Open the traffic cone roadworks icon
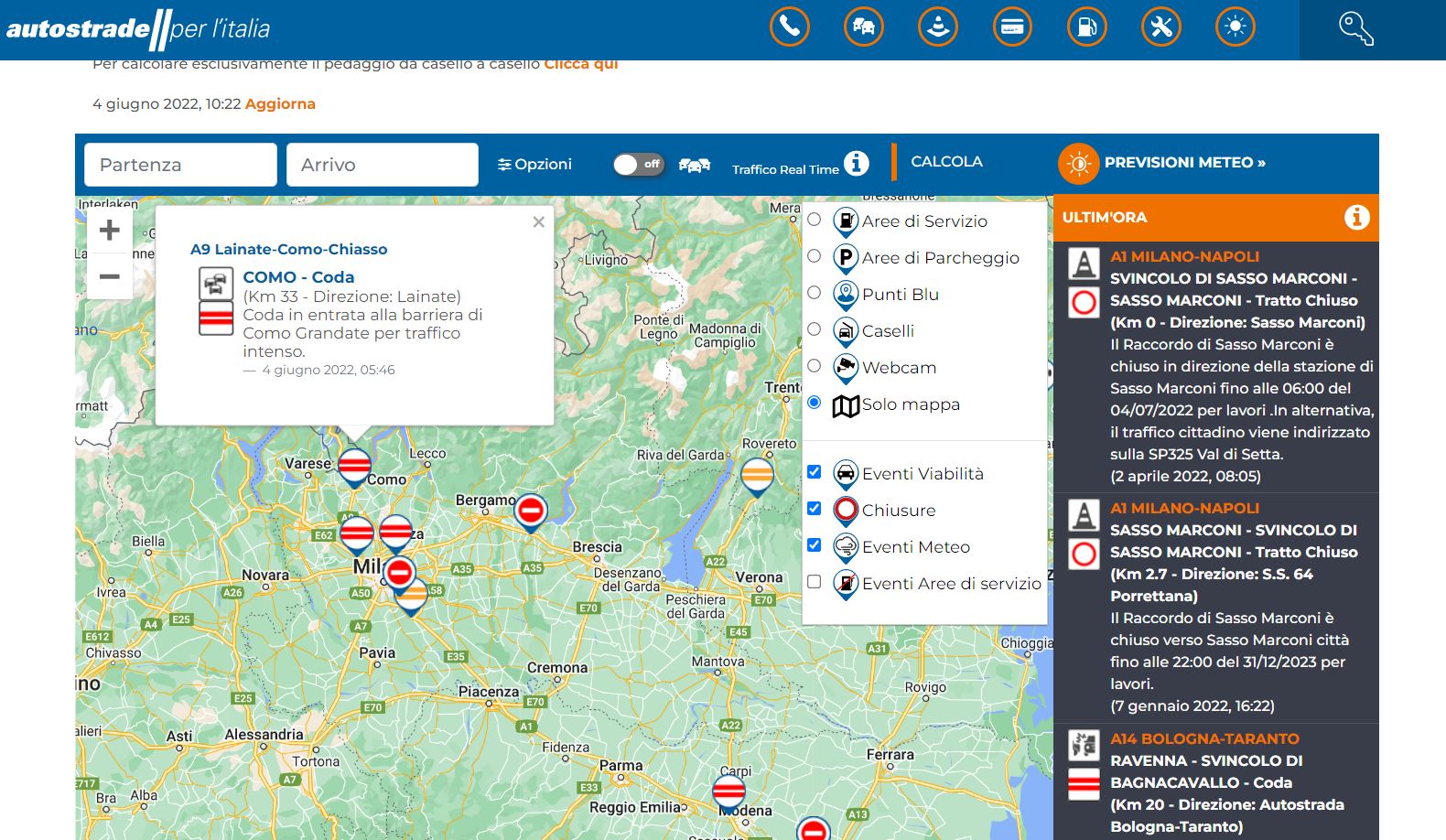The height and width of the screenshot is (840, 1446). [937, 27]
